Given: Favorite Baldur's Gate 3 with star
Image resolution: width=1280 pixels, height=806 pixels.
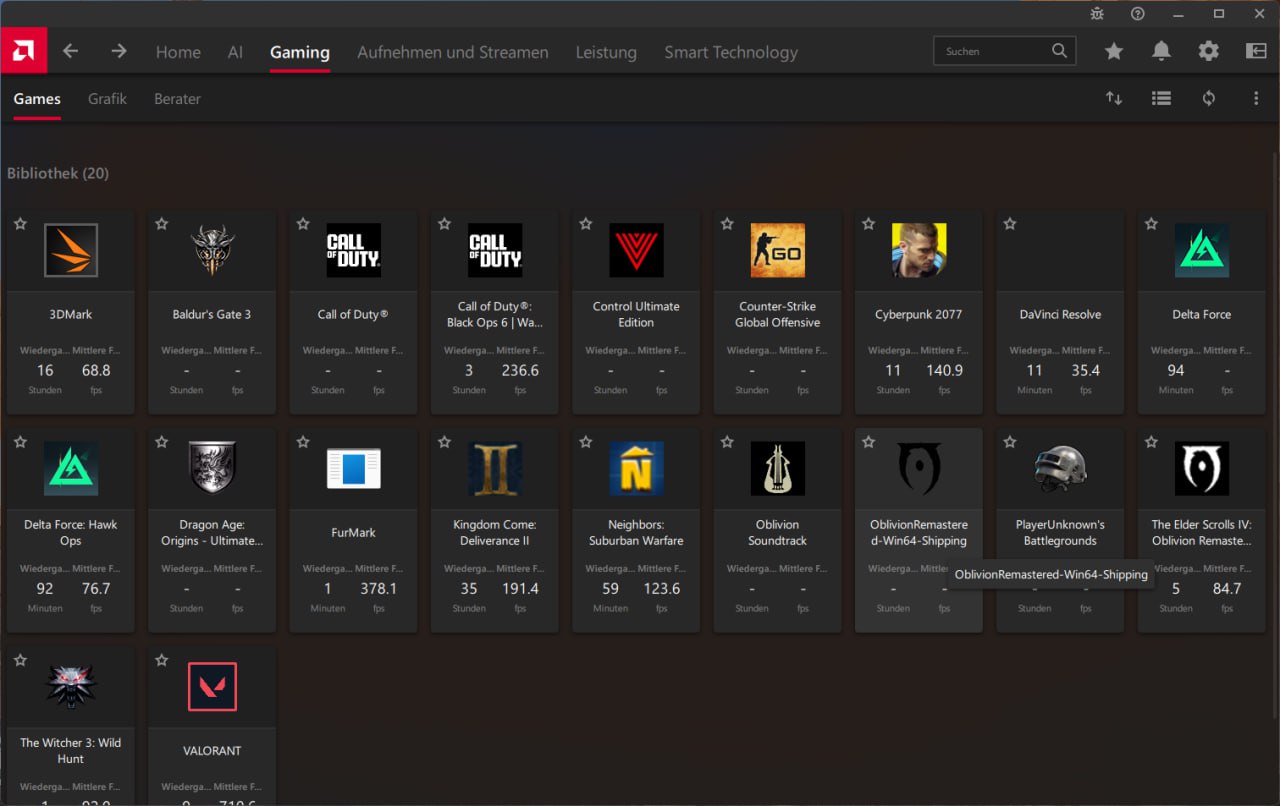Looking at the screenshot, I should pos(162,224).
